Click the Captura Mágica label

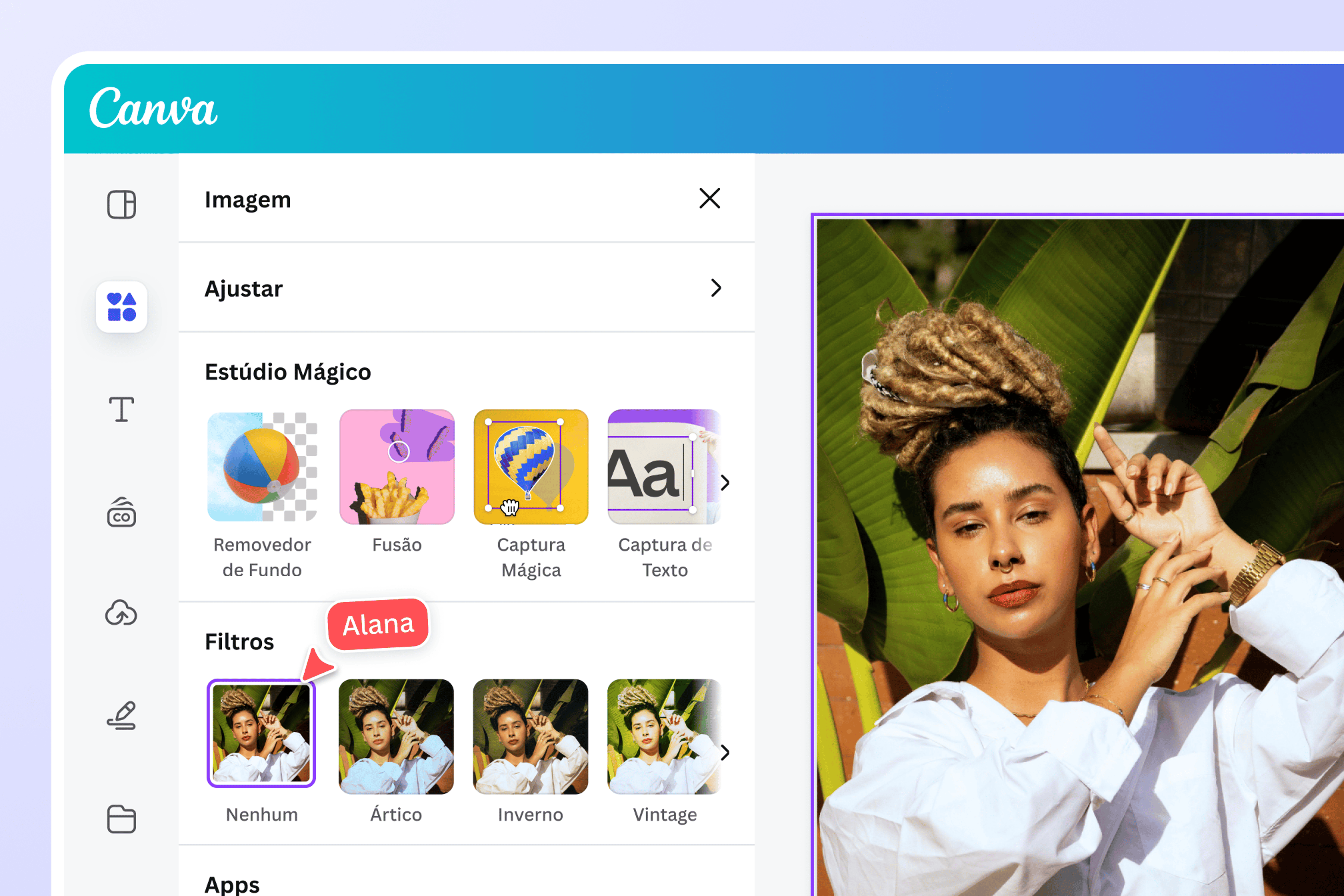(531, 557)
